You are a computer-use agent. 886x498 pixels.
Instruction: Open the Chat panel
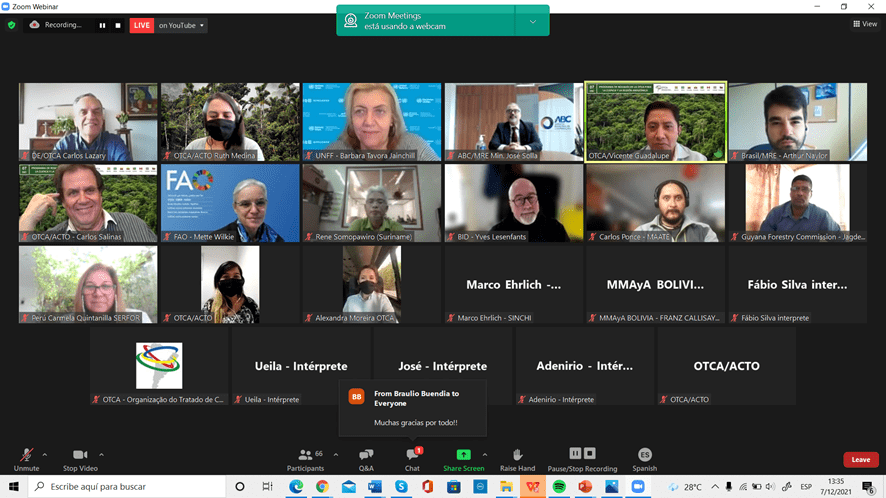point(412,459)
